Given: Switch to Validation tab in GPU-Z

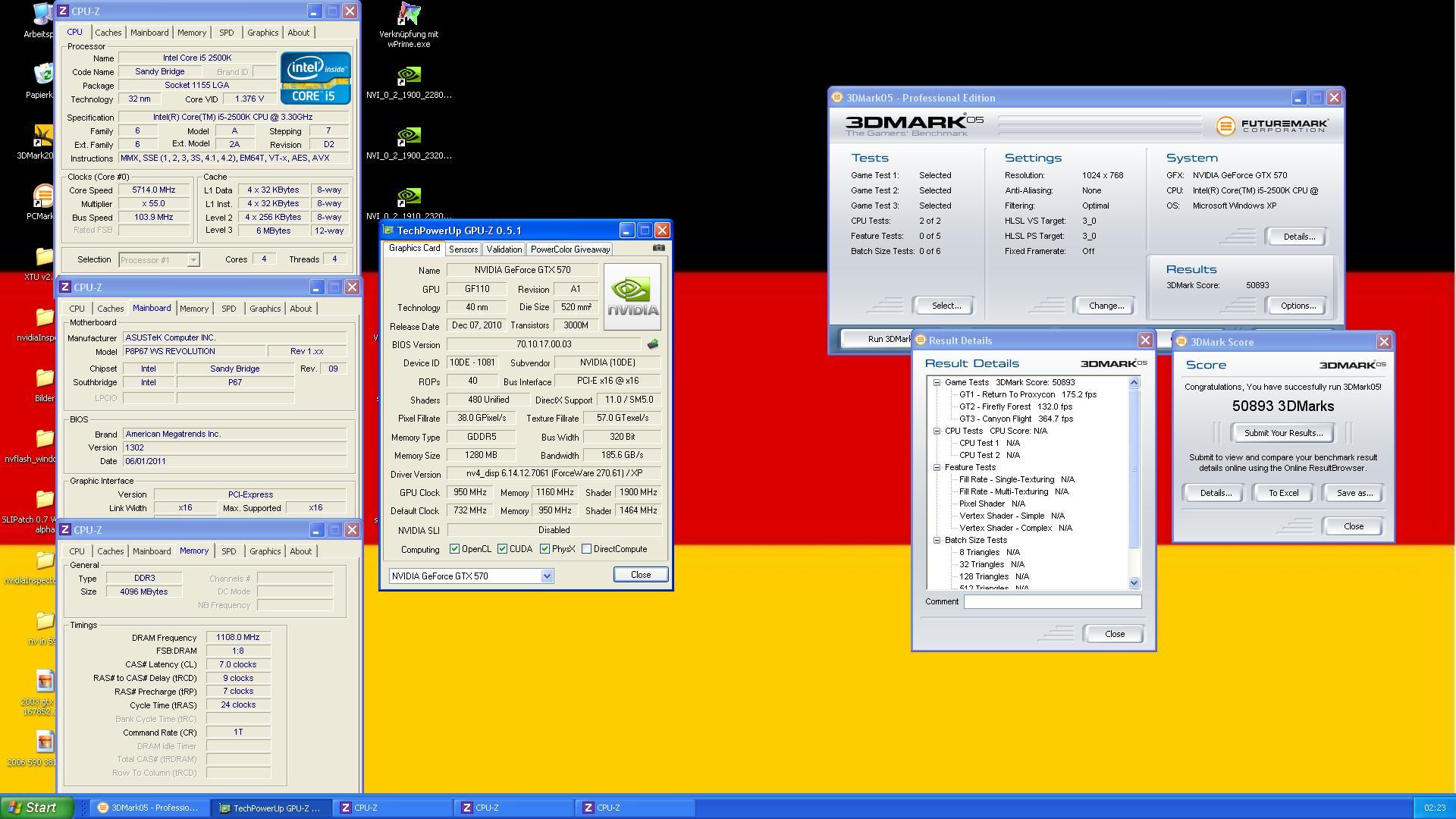Looking at the screenshot, I should click(504, 249).
